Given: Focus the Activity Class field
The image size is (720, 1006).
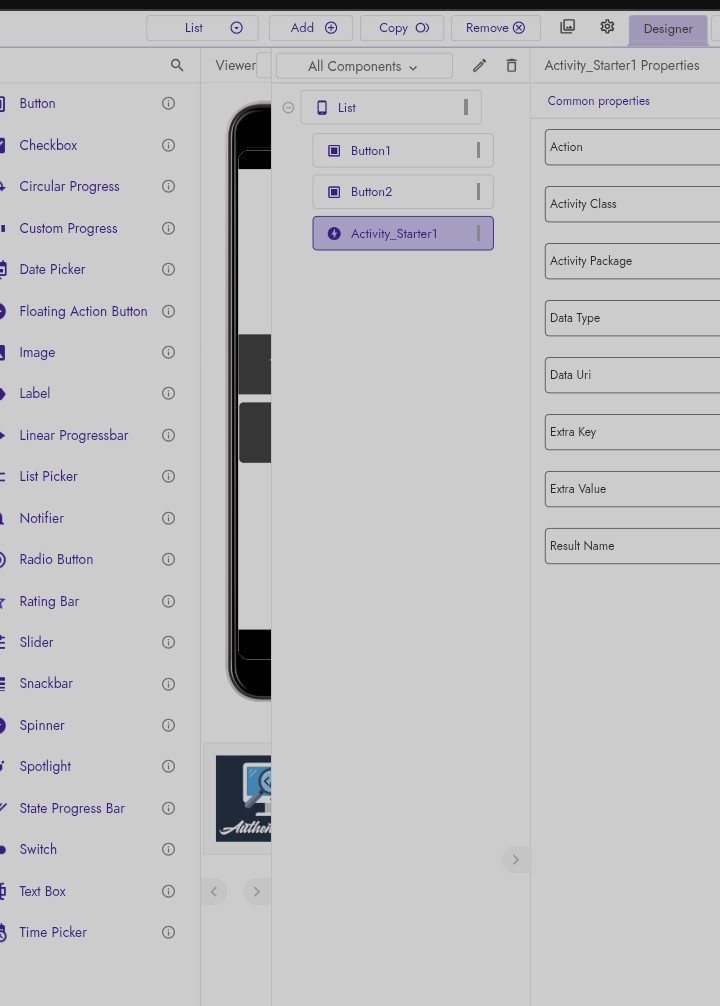Looking at the screenshot, I should (x=633, y=204).
